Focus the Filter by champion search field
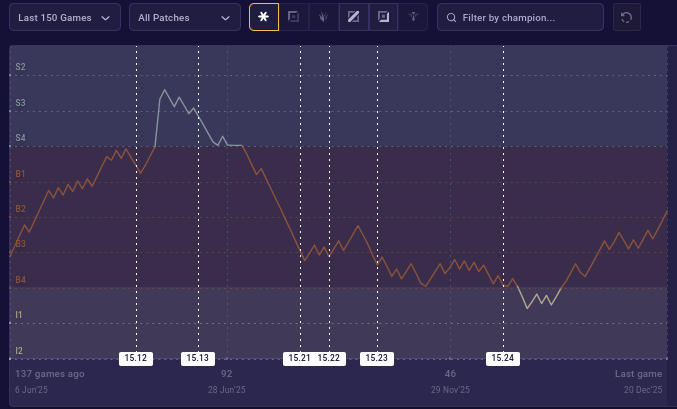 (x=520, y=17)
